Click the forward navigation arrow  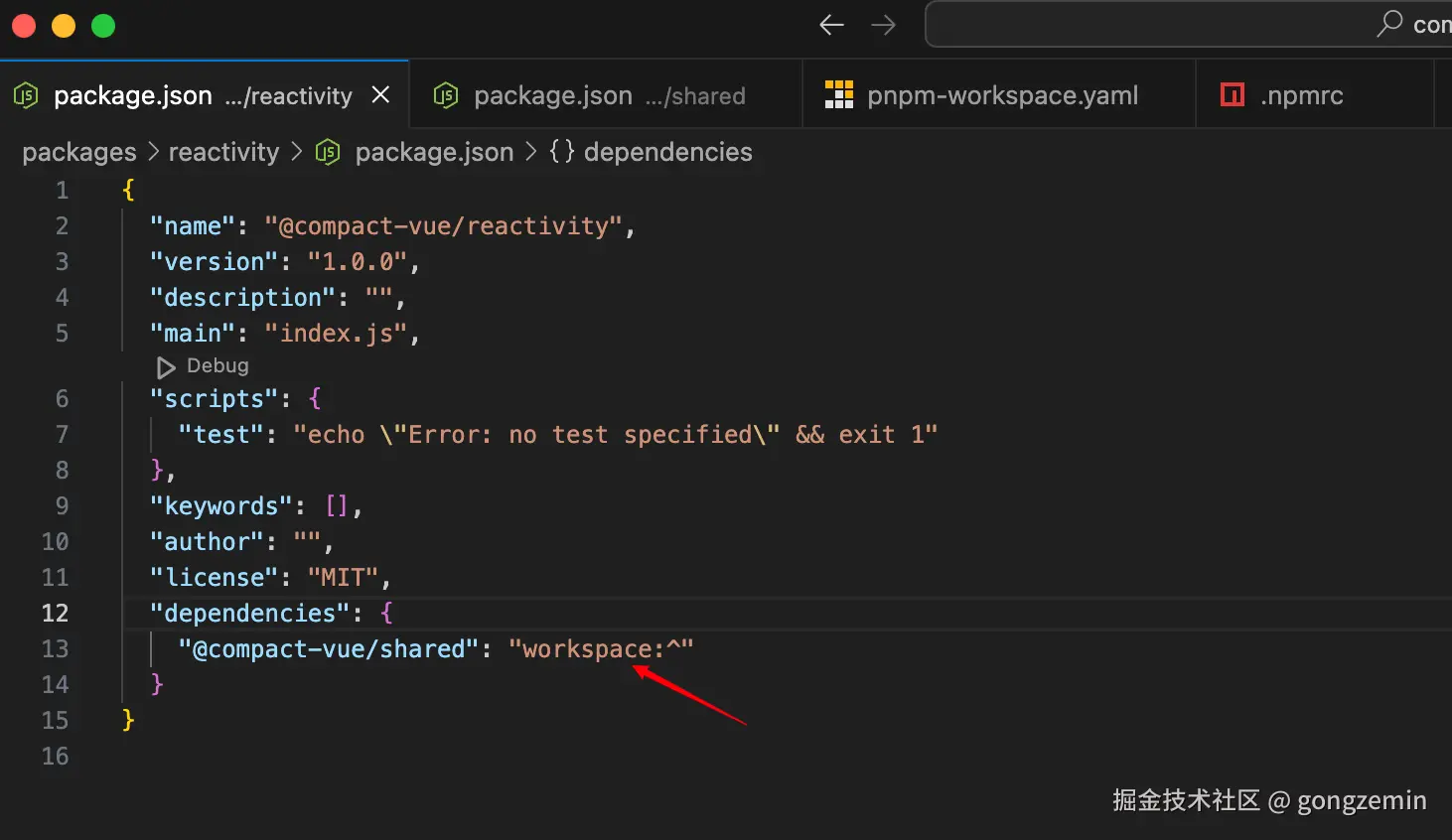883,25
